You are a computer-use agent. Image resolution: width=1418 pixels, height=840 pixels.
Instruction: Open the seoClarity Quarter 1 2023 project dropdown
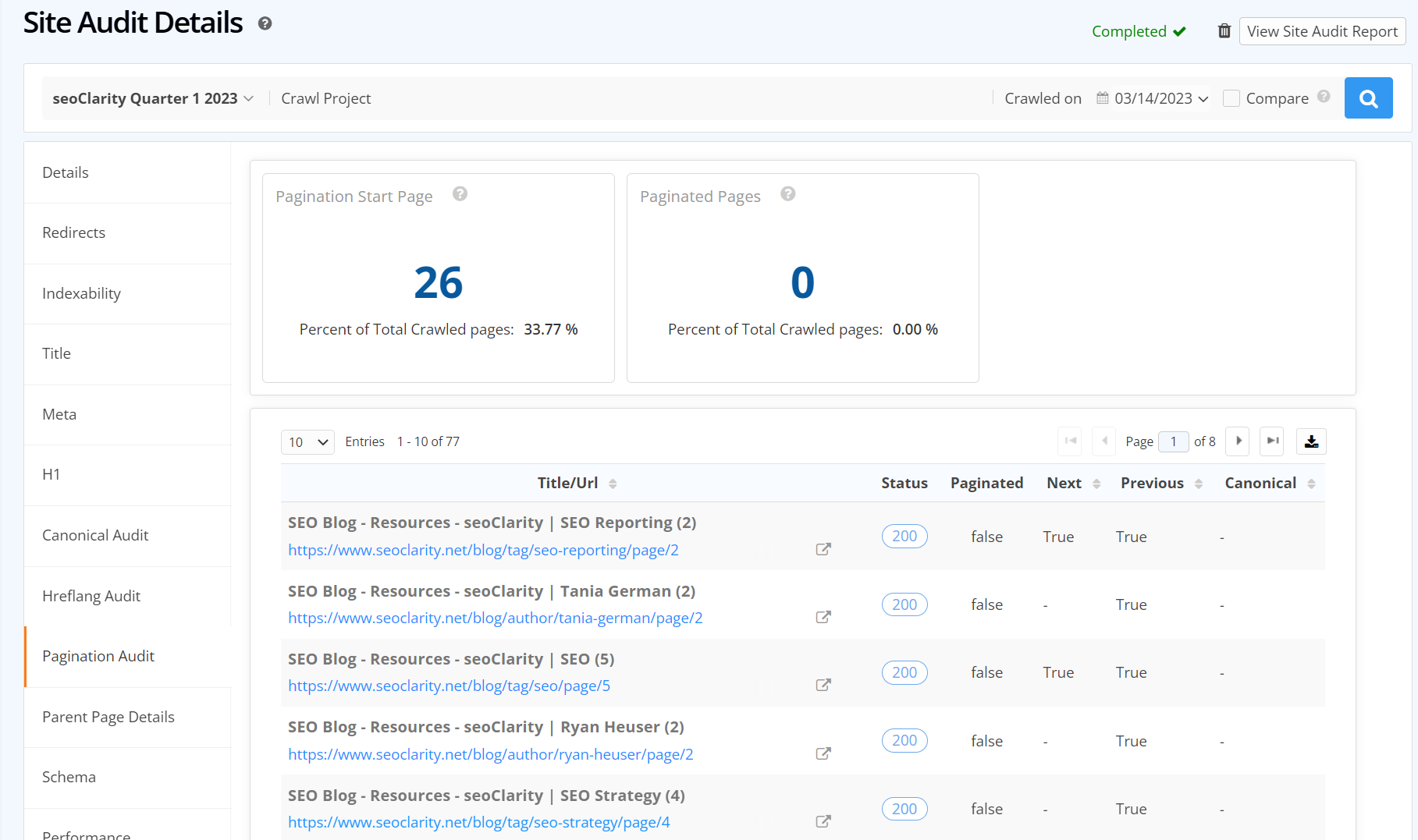click(153, 98)
